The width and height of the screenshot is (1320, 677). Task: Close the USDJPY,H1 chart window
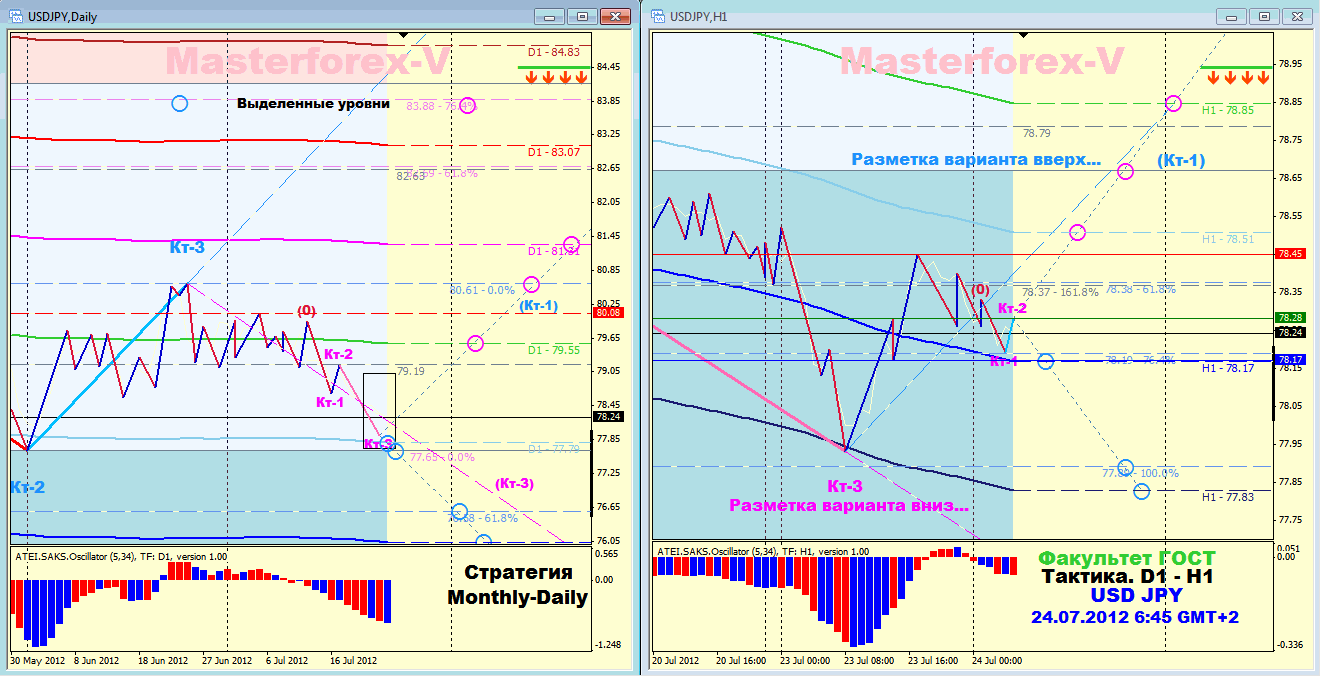(x=1295, y=16)
